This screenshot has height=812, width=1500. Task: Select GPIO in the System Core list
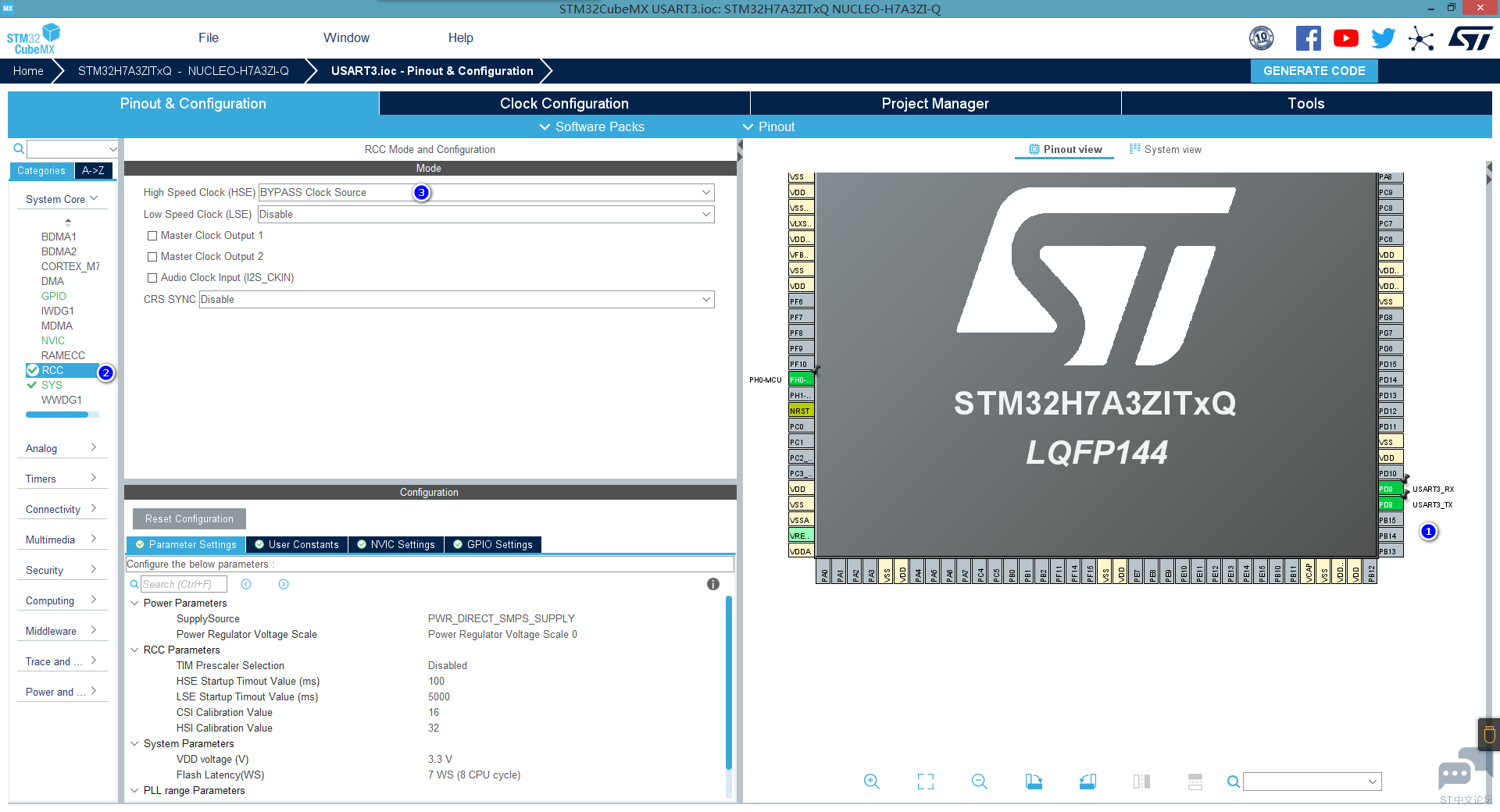54,296
